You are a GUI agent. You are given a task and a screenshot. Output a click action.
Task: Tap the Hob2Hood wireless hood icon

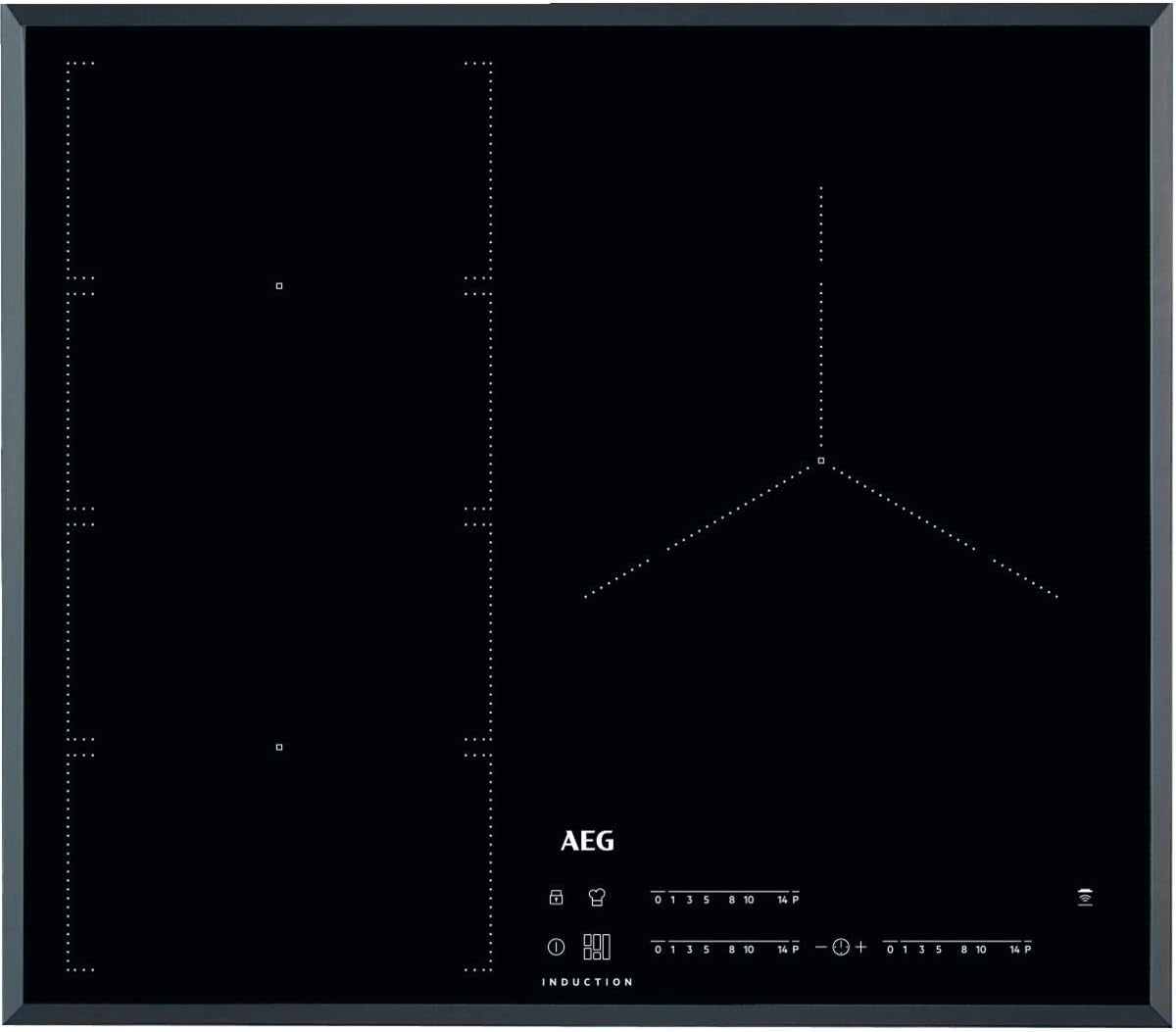click(x=1085, y=897)
